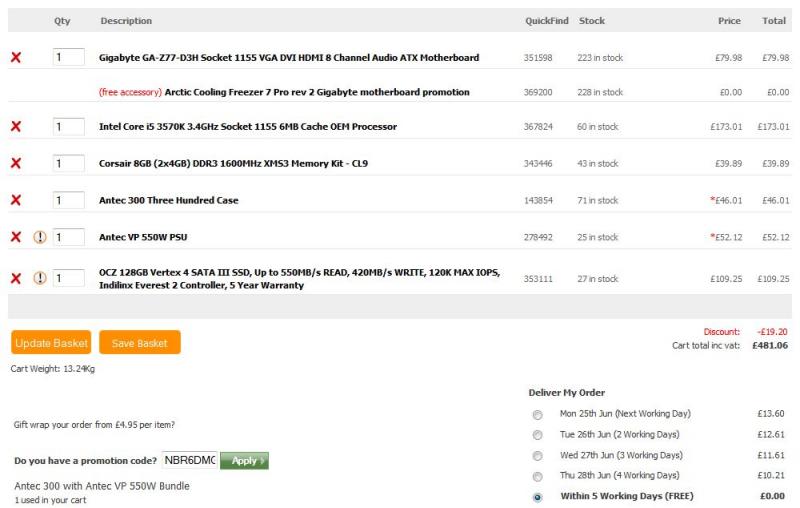Open the Antec VP 550W PSU link

point(143,237)
